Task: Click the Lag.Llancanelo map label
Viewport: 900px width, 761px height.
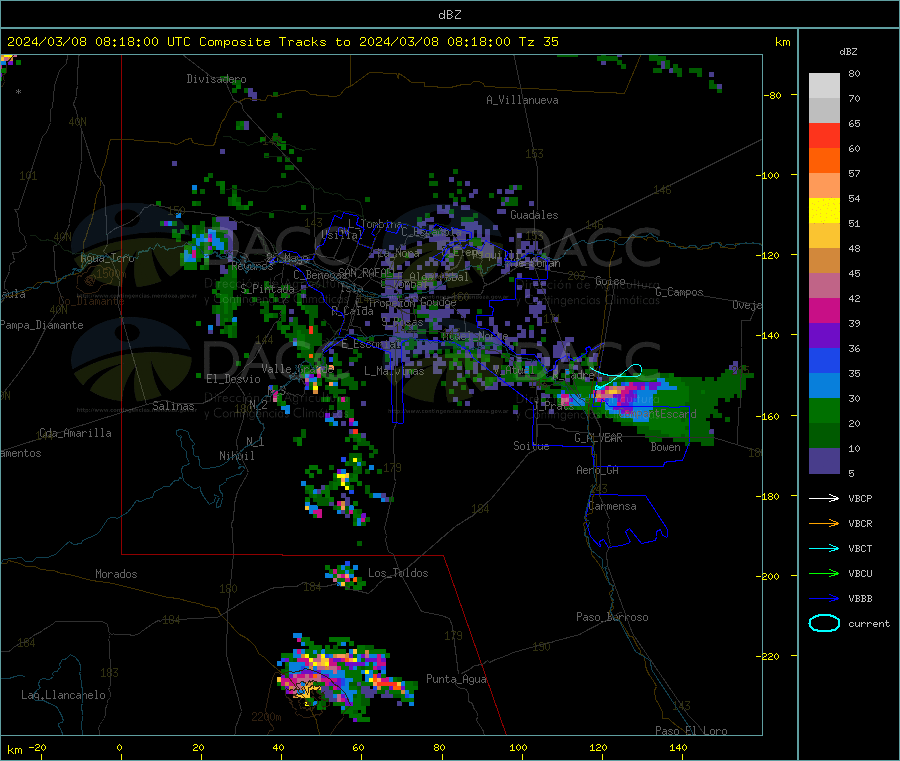Action: tap(63, 695)
